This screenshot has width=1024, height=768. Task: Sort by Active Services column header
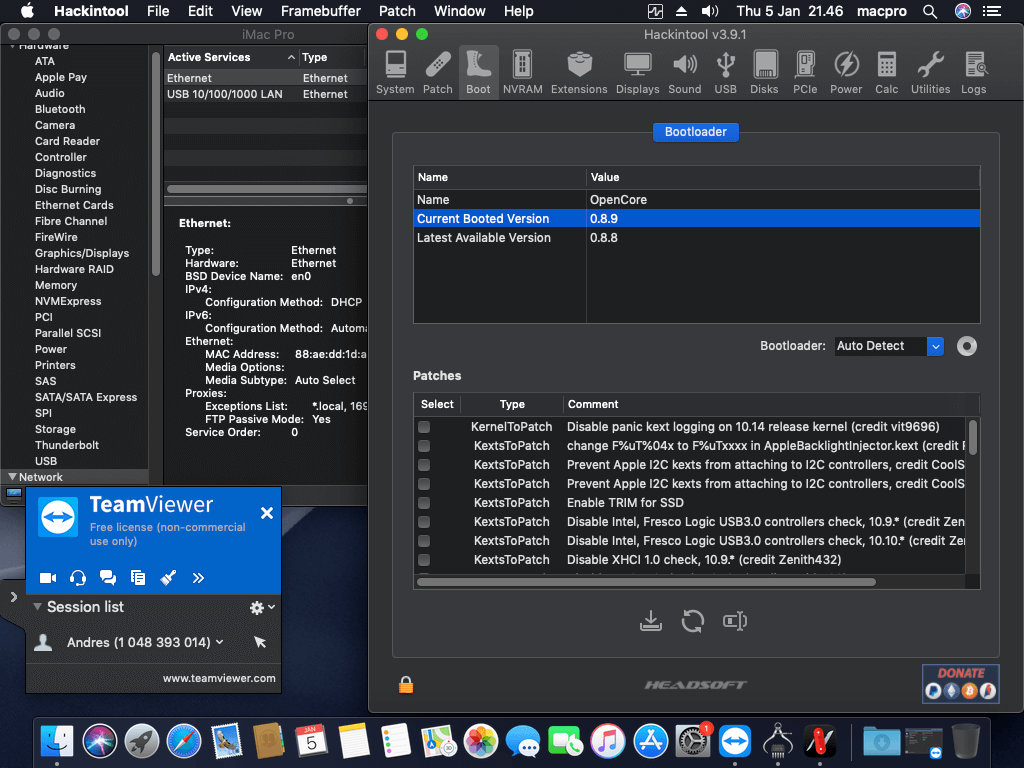click(231, 57)
